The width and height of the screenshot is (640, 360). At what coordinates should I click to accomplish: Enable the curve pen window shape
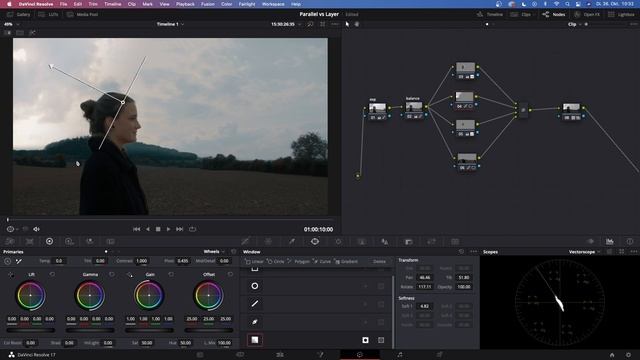[x=255, y=322]
